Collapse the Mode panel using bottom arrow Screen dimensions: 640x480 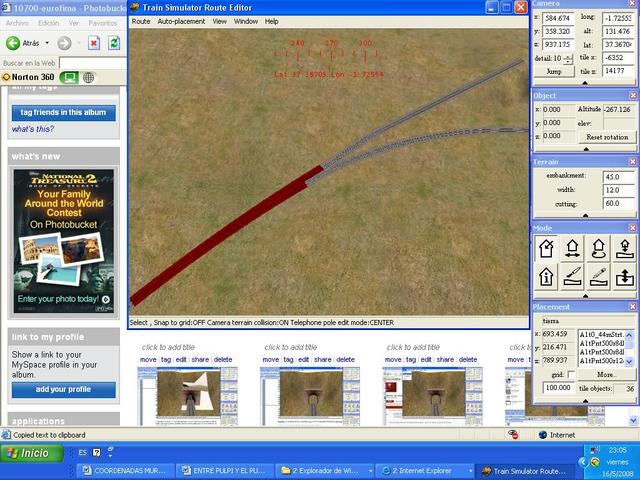pyautogui.click(x=585, y=295)
